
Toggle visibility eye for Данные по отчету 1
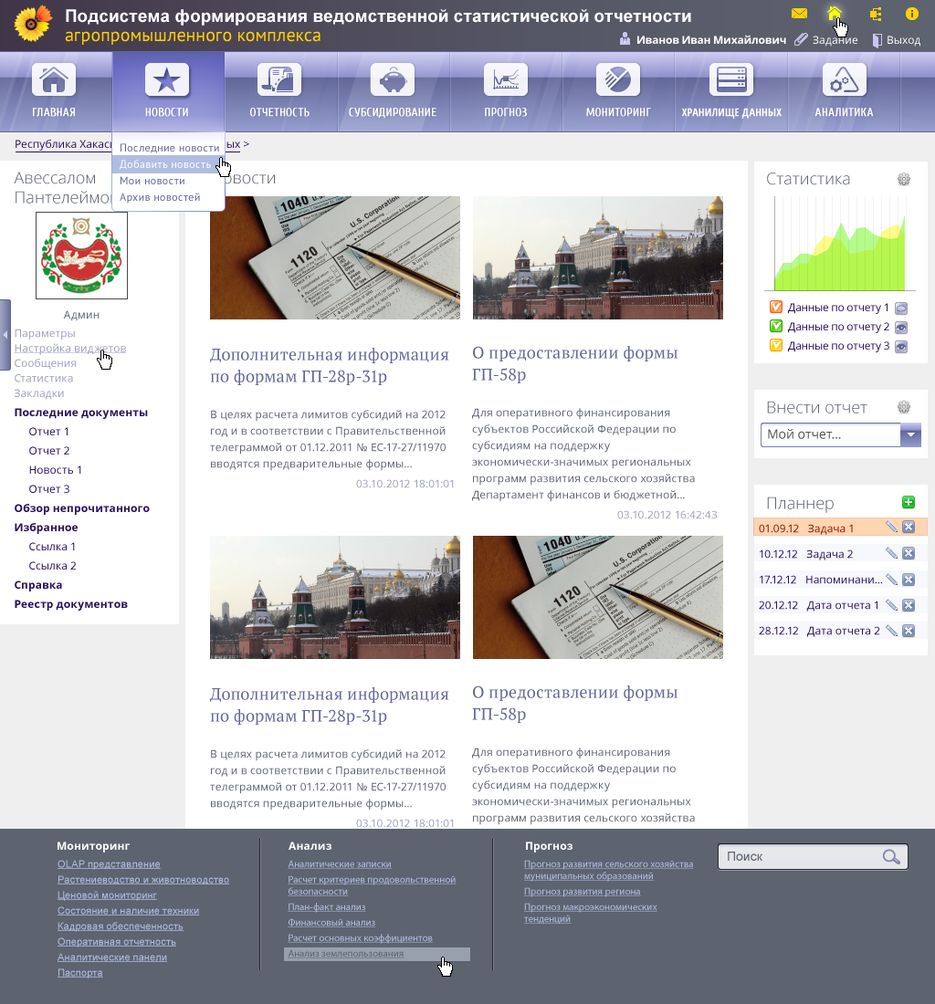[x=901, y=308]
